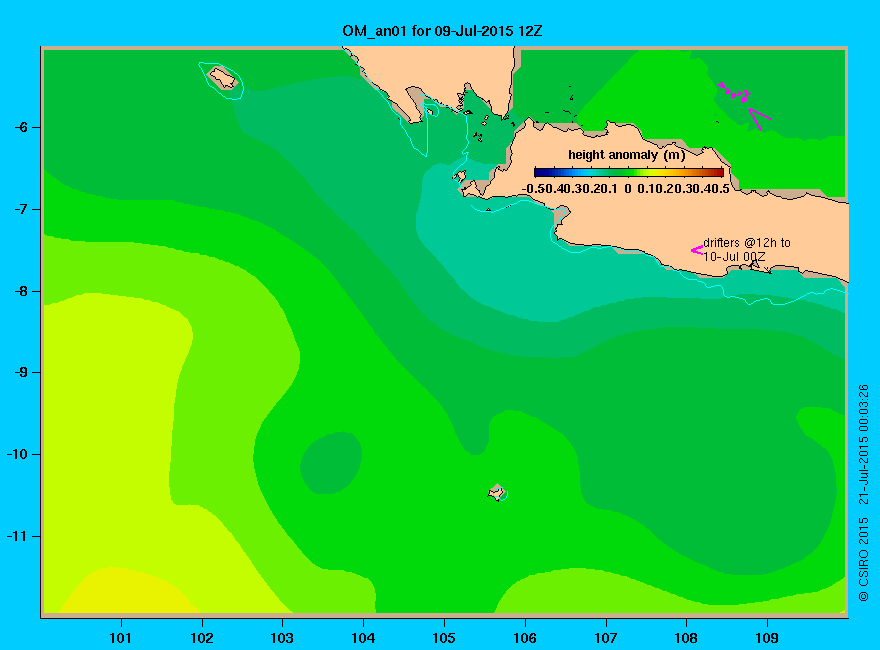
Task: Click the dark green circular eddy near 104E 10S
Action: coord(331,463)
